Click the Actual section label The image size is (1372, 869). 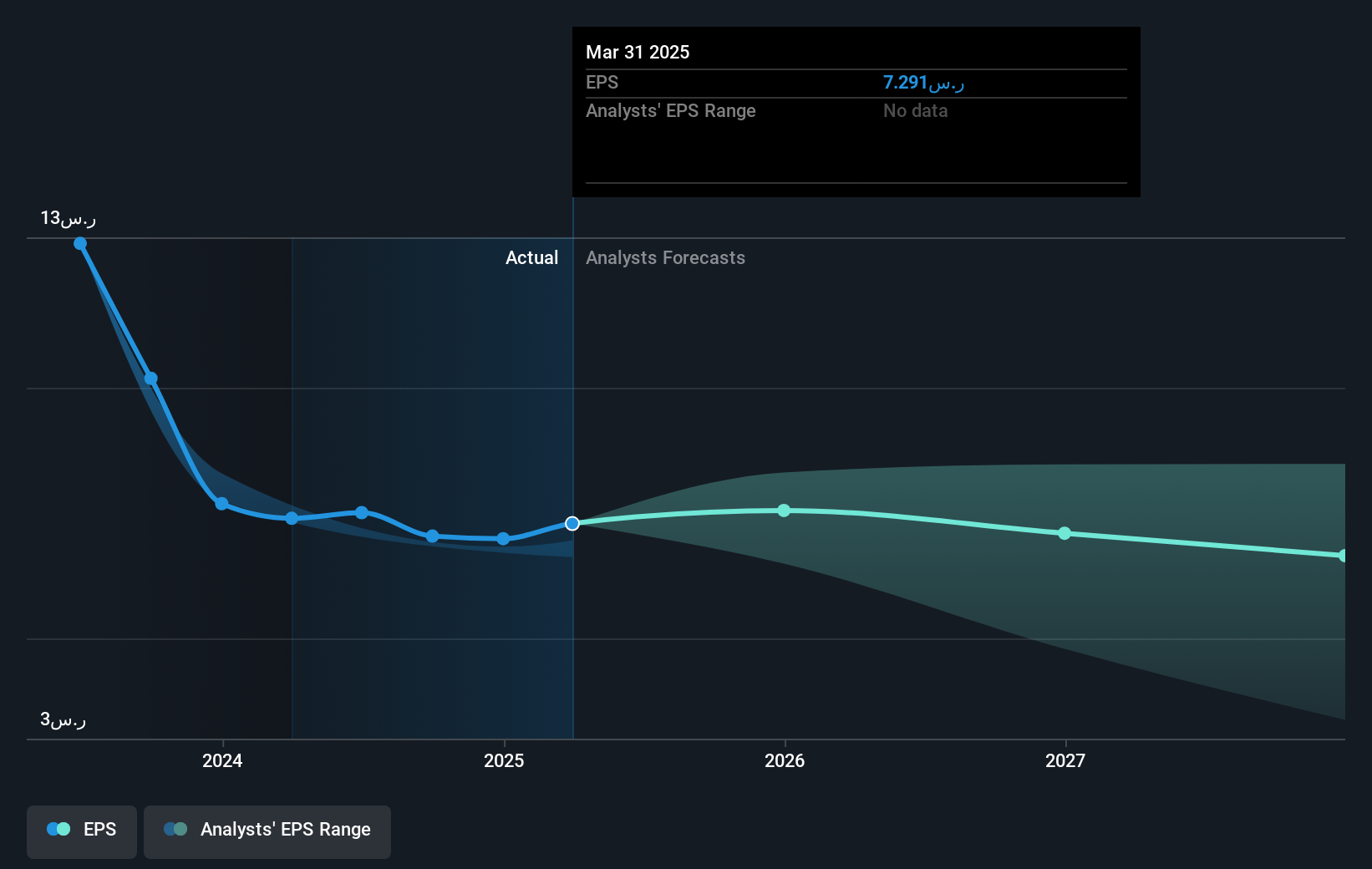tap(531, 258)
